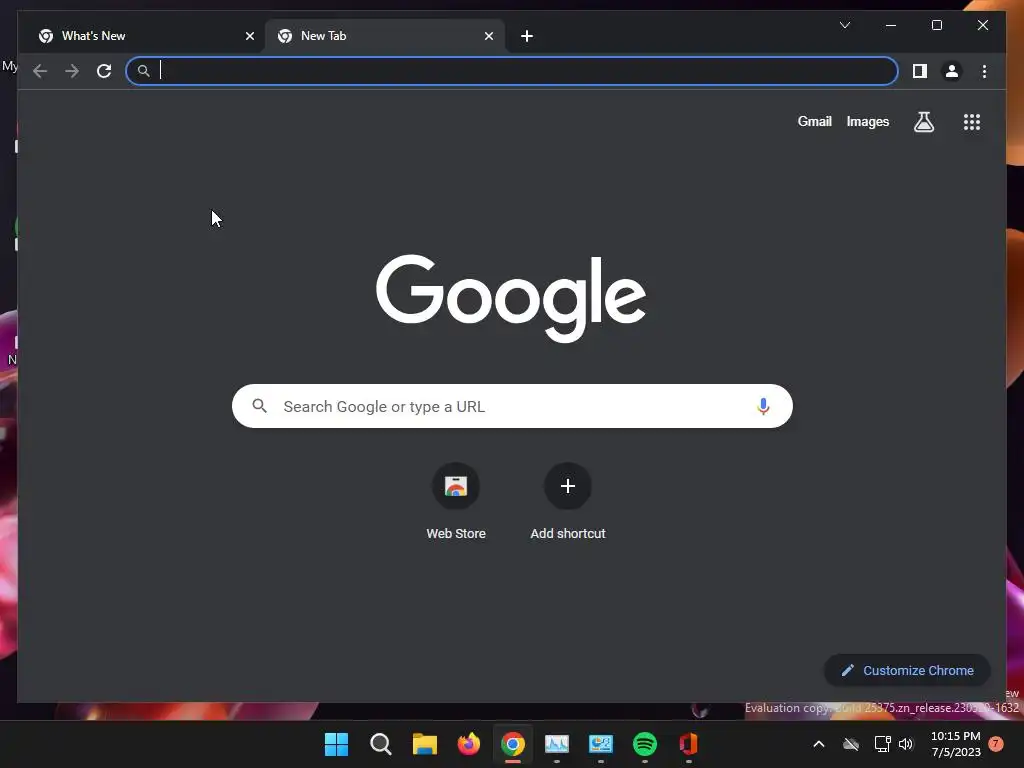The height and width of the screenshot is (768, 1024).
Task: Open the Chrome profile menu
Action: (x=952, y=71)
